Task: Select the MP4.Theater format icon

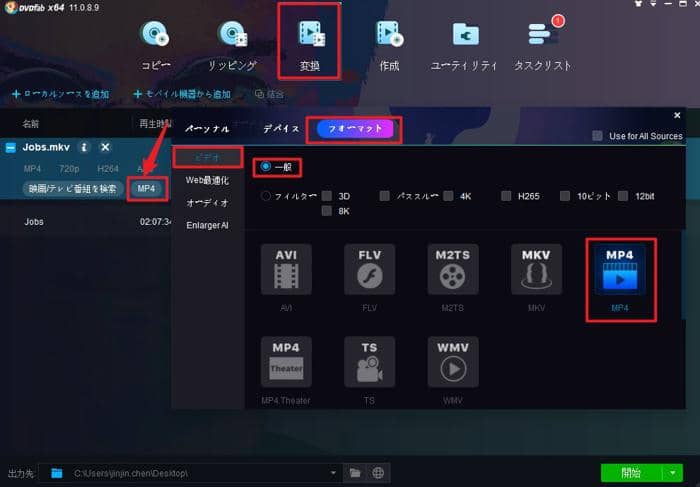Action: tap(286, 362)
